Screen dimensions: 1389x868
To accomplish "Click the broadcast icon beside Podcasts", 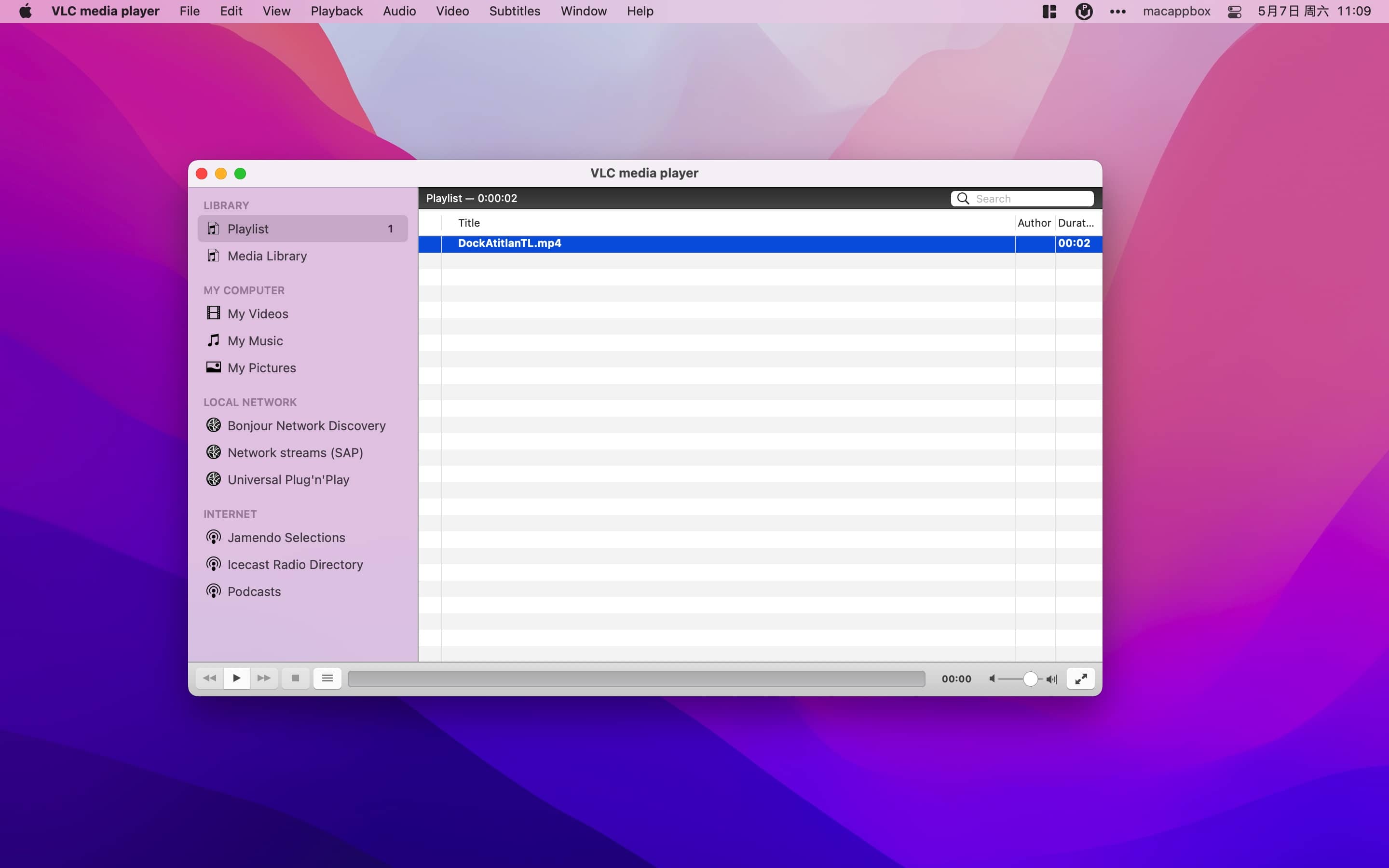I will click(x=214, y=591).
